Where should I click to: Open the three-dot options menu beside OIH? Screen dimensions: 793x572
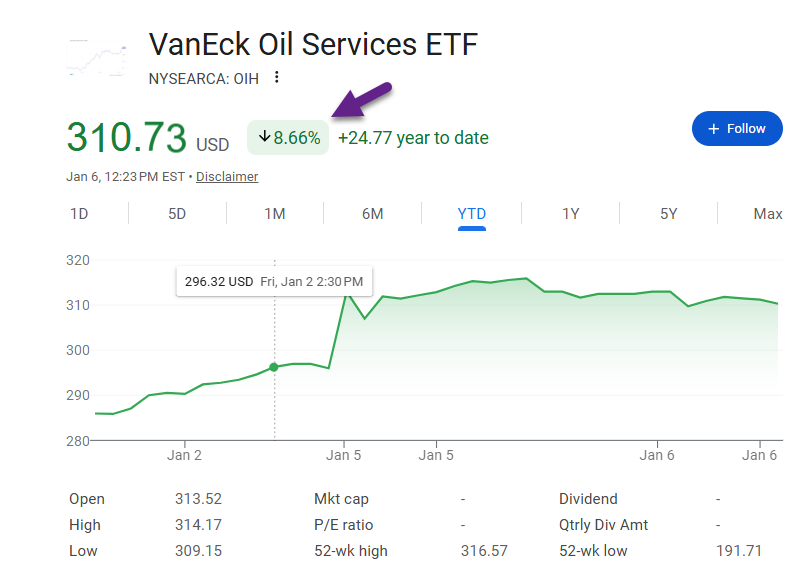(277, 78)
